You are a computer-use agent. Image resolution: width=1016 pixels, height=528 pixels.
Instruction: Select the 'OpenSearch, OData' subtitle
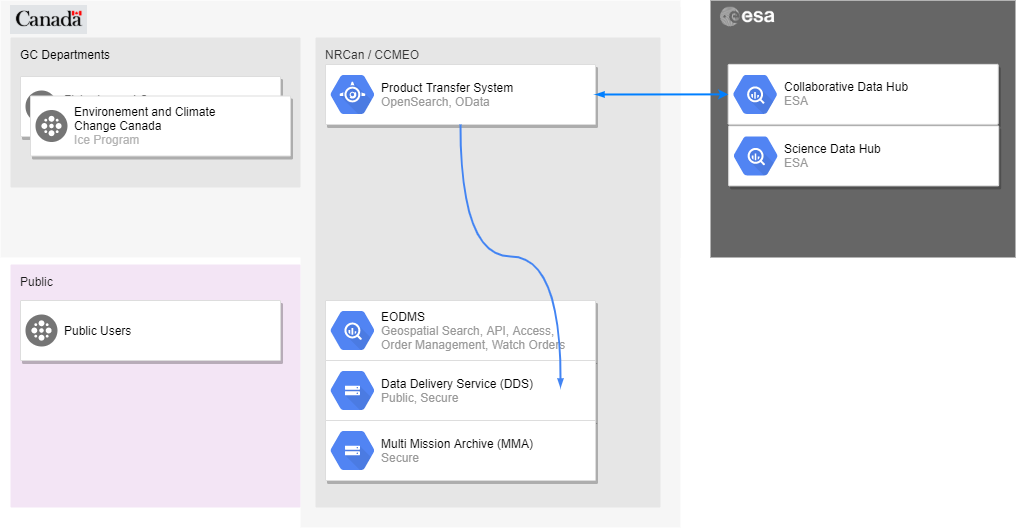[x=435, y=102]
